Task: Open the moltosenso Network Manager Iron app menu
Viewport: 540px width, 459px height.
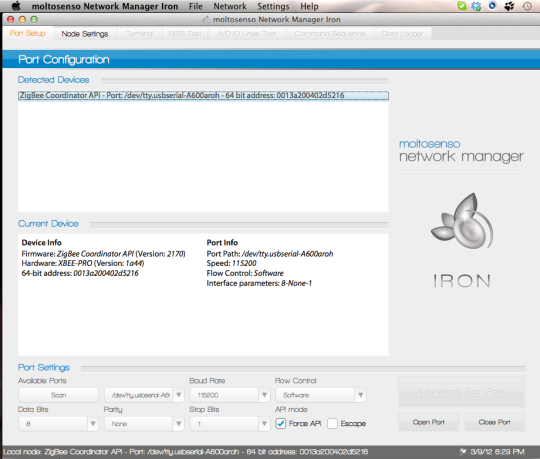Action: [x=105, y=6]
